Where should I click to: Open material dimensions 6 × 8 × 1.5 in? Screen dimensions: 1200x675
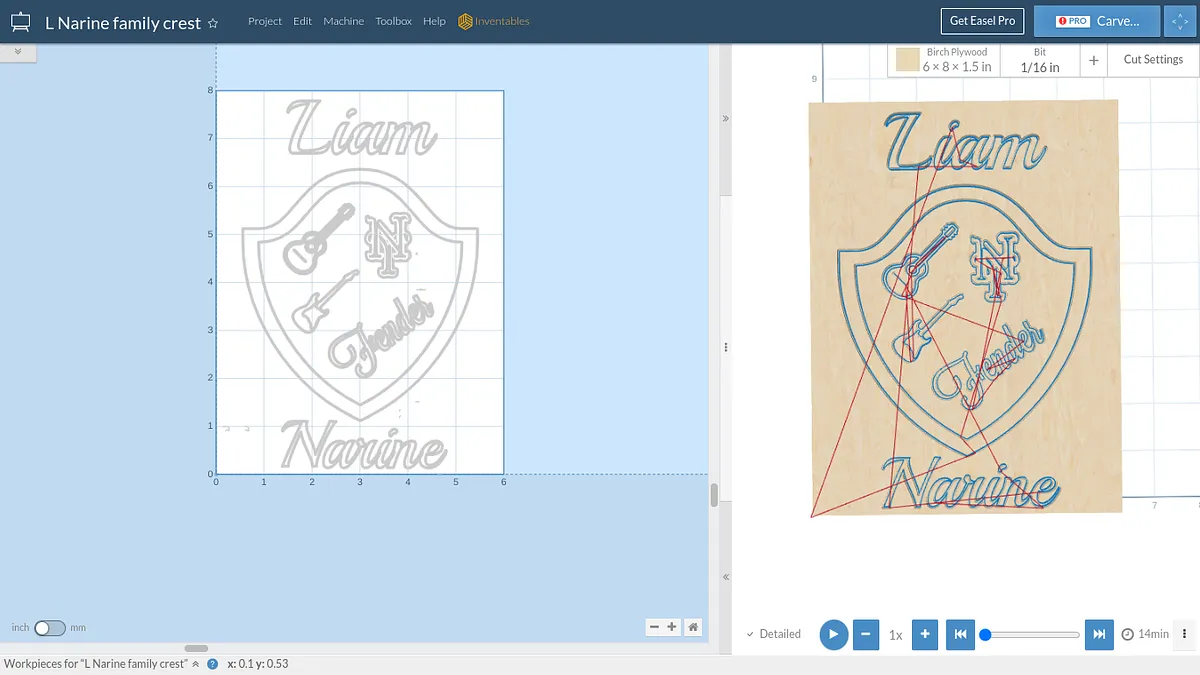coord(957,67)
